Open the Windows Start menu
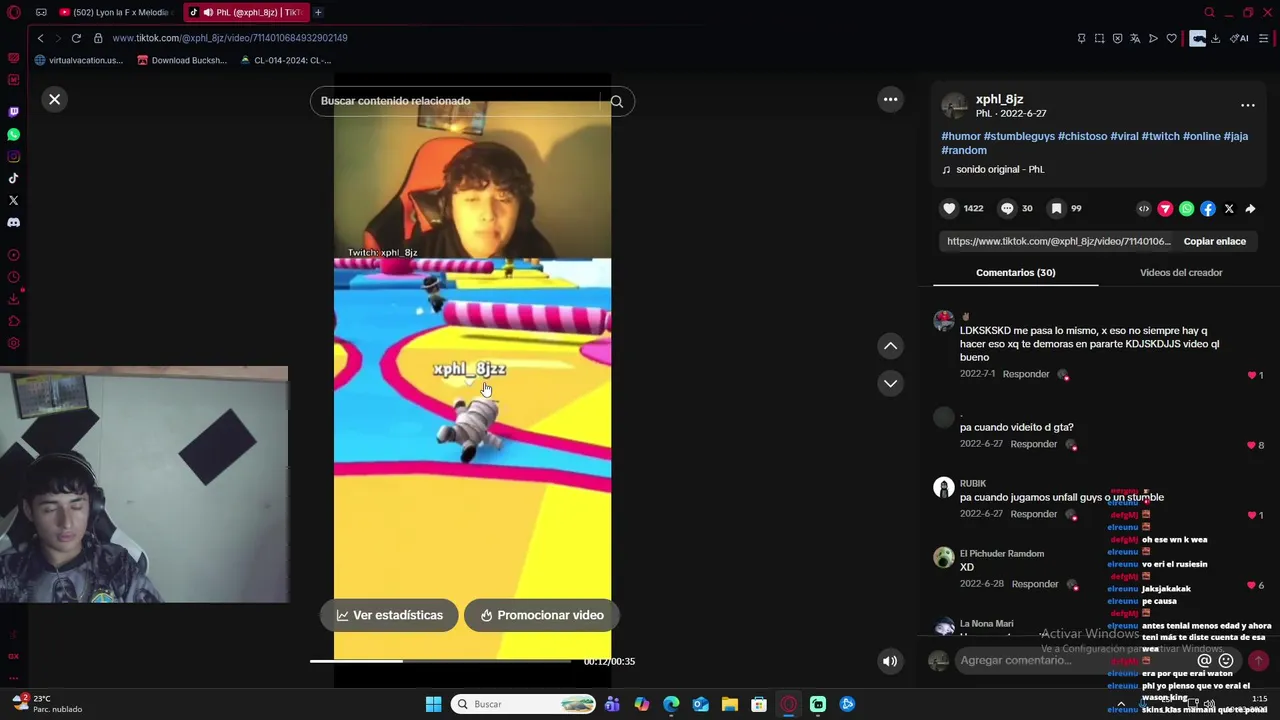The image size is (1280, 720). click(433, 704)
